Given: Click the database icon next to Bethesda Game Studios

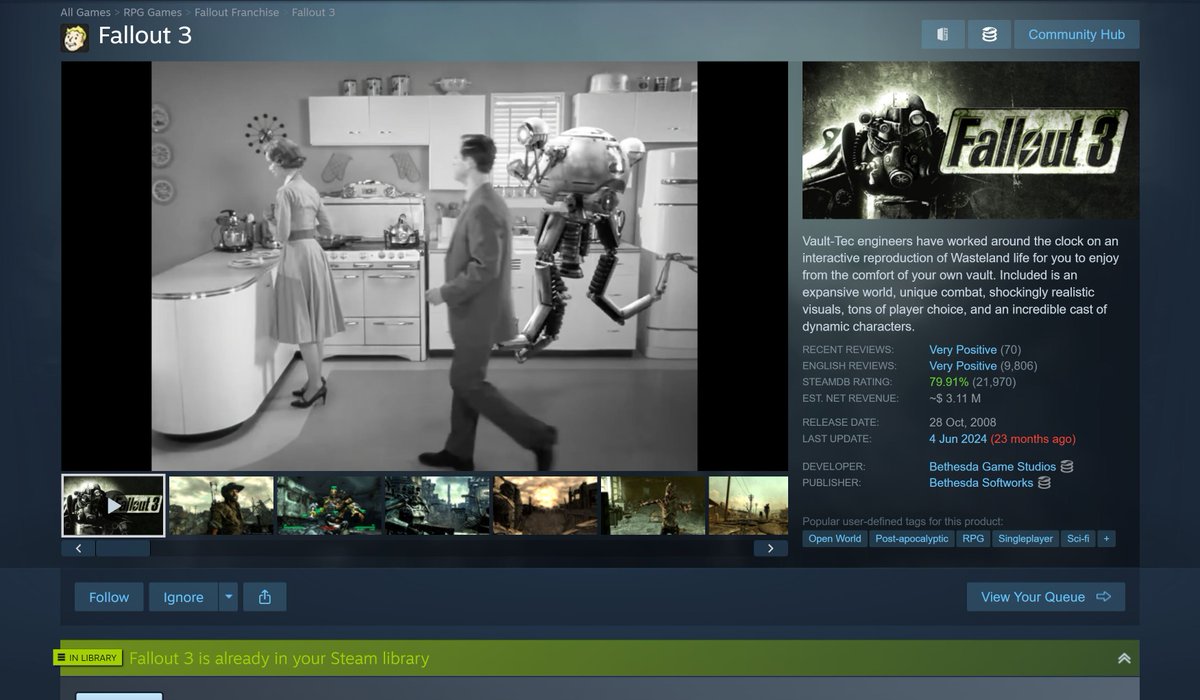Looking at the screenshot, I should (1067, 467).
